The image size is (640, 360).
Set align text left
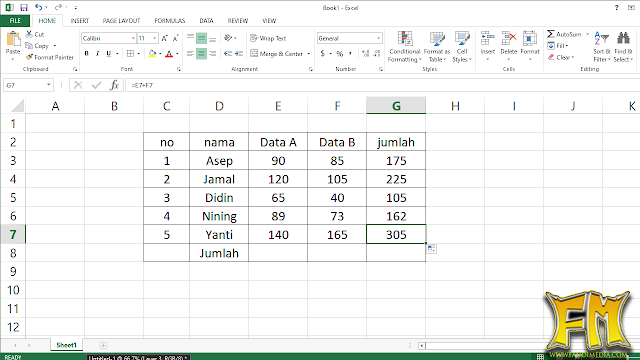190,53
